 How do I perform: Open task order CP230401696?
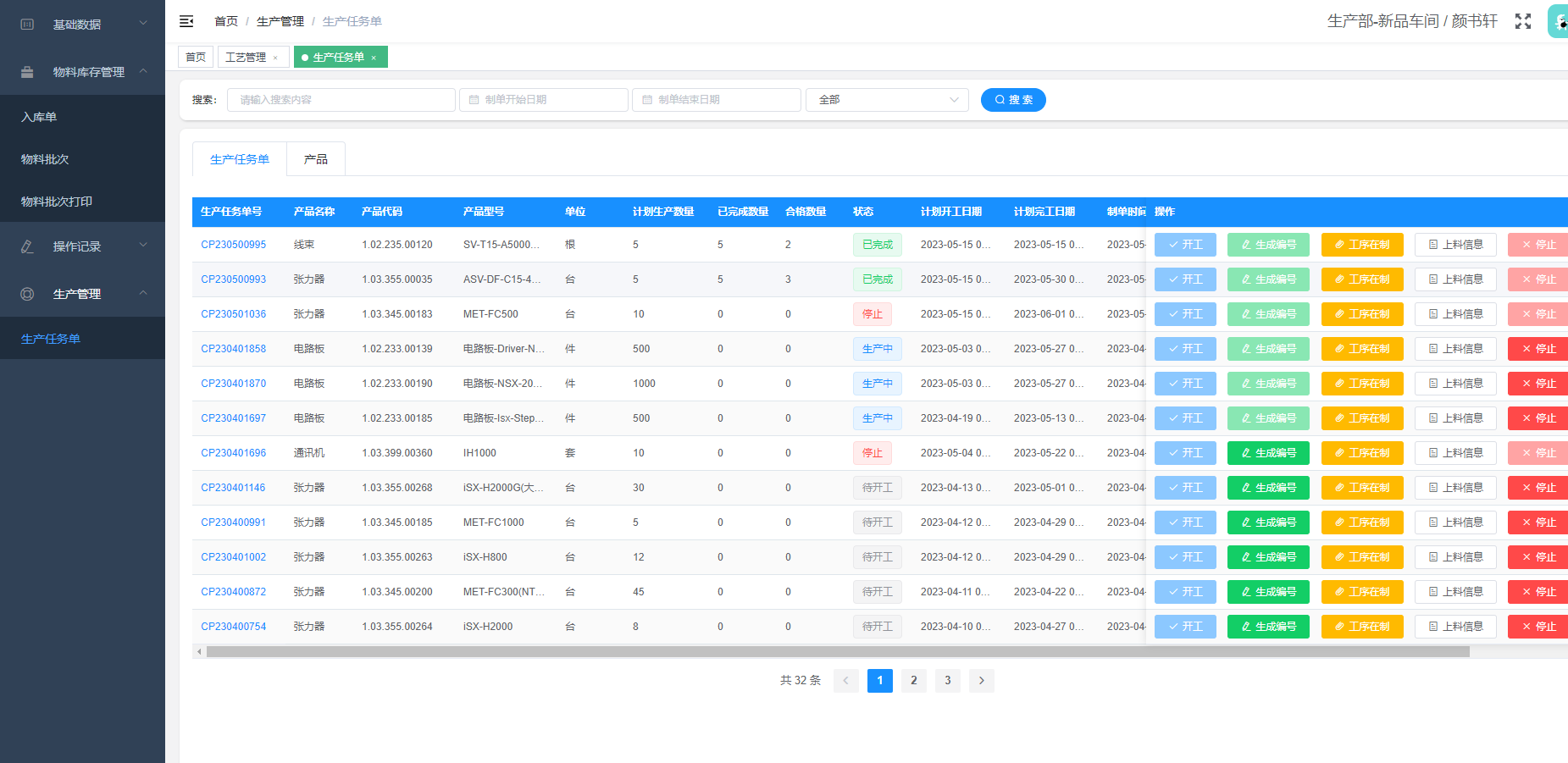tap(233, 453)
